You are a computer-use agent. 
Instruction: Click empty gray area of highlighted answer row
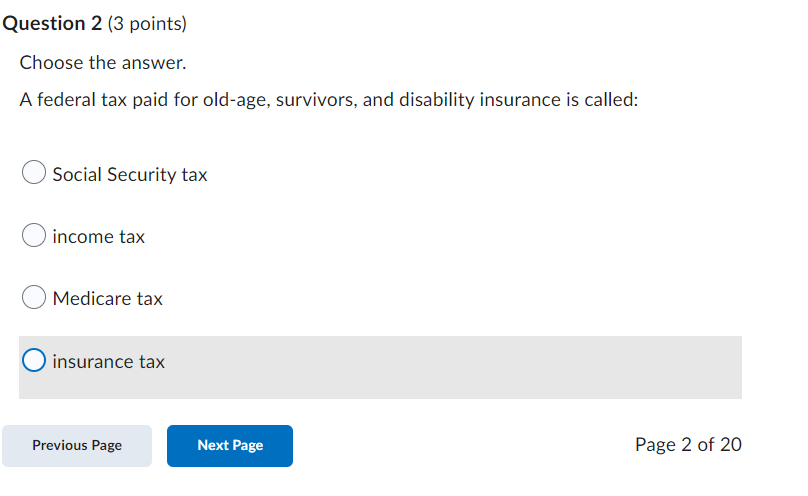(x=500, y=367)
